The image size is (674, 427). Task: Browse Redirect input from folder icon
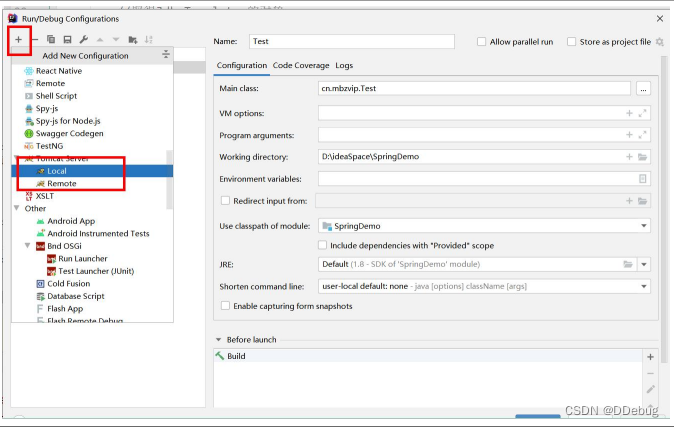click(x=642, y=201)
